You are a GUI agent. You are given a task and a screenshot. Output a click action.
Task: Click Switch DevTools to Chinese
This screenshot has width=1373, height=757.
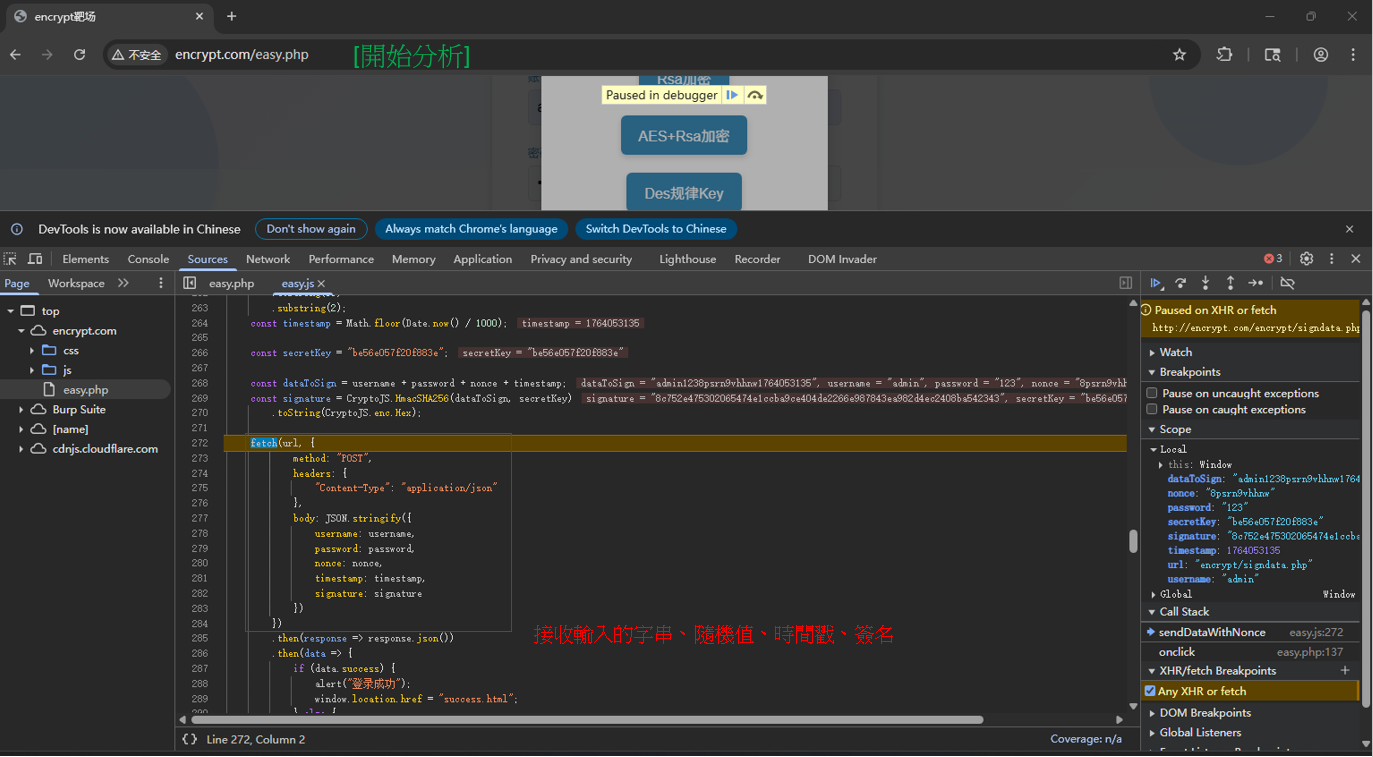click(656, 229)
